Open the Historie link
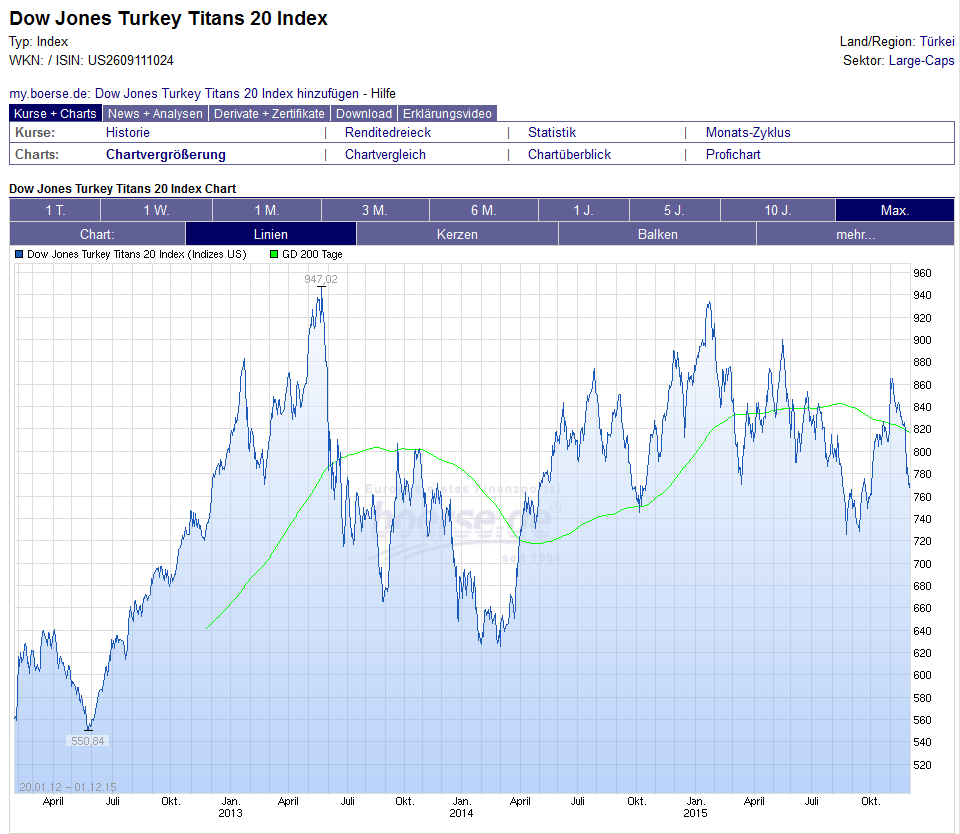 [x=127, y=132]
